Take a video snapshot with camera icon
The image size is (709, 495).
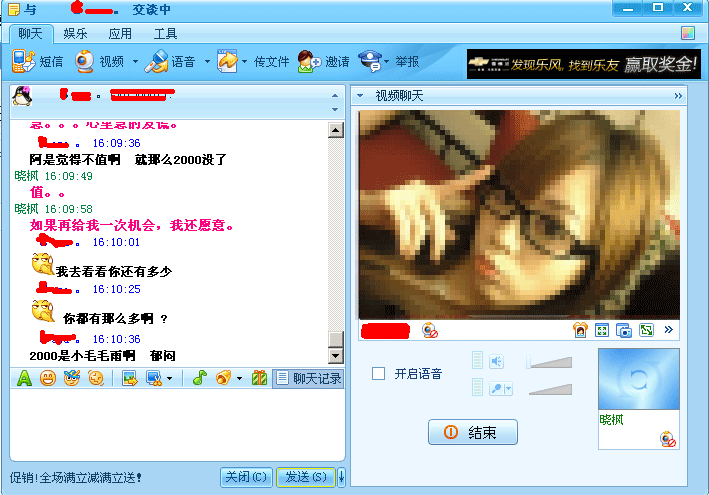pos(623,330)
